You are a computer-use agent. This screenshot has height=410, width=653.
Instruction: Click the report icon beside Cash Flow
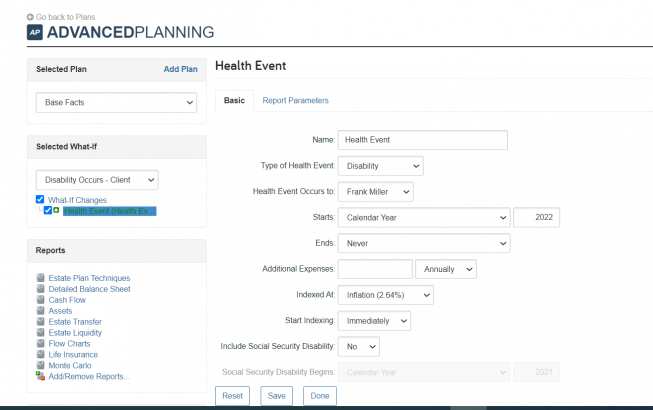point(40,299)
